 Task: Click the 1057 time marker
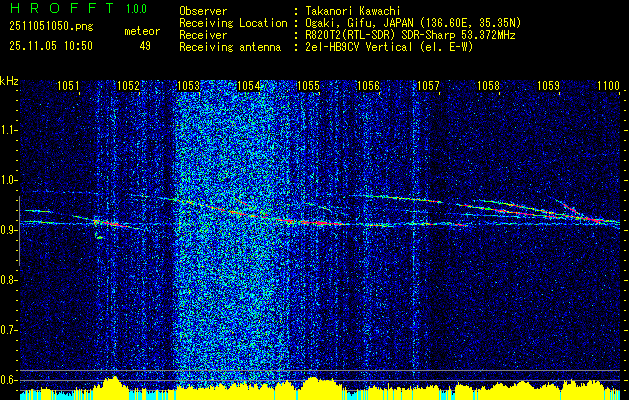[428, 85]
